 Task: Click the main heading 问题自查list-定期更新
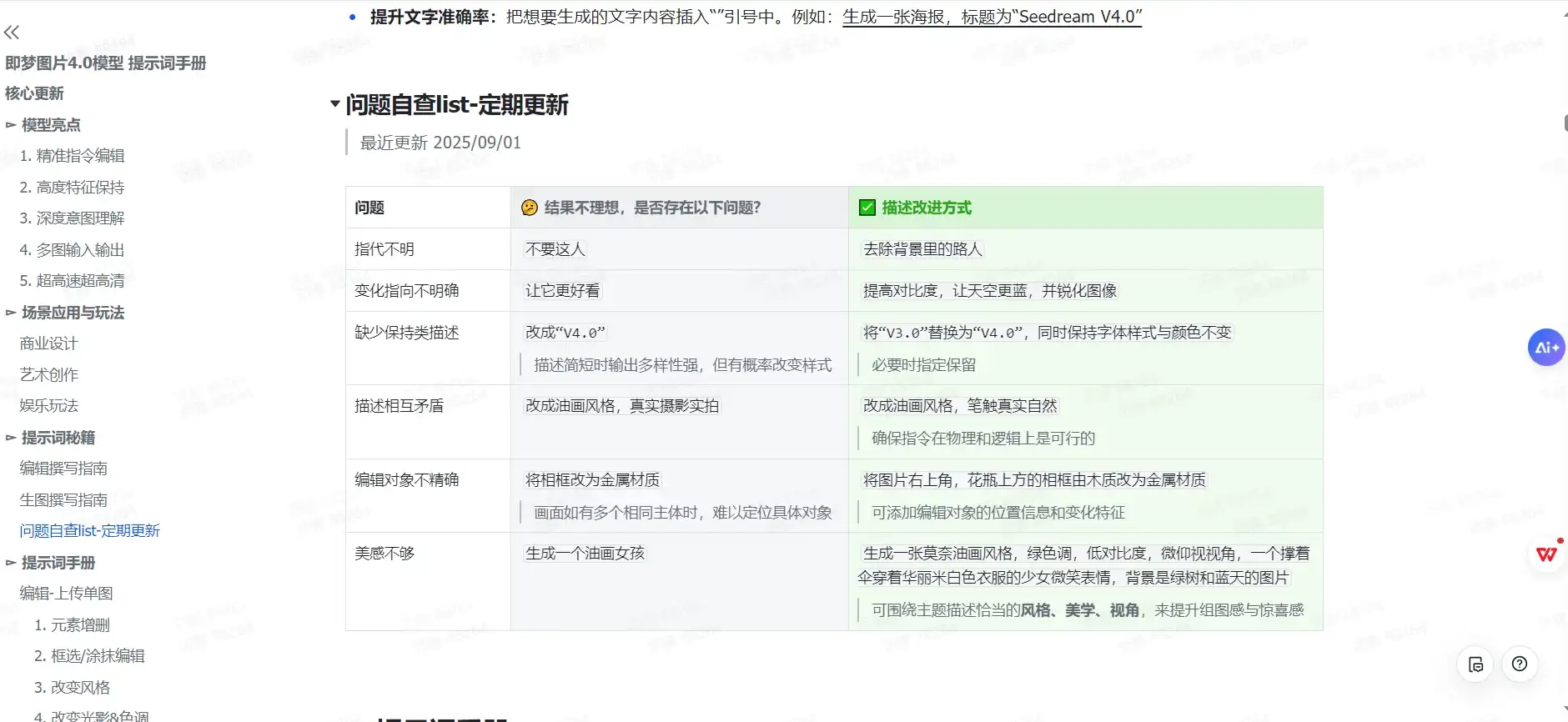(457, 105)
